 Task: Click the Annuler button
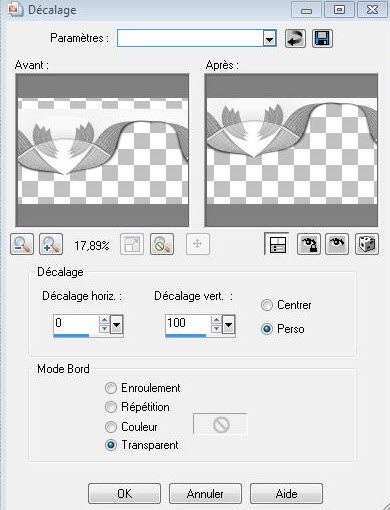[x=205, y=493]
